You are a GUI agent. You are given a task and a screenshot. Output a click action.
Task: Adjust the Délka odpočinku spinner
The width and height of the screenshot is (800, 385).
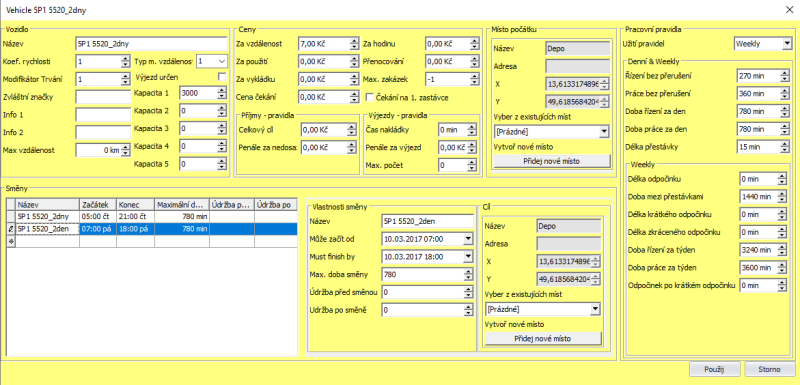click(782, 179)
